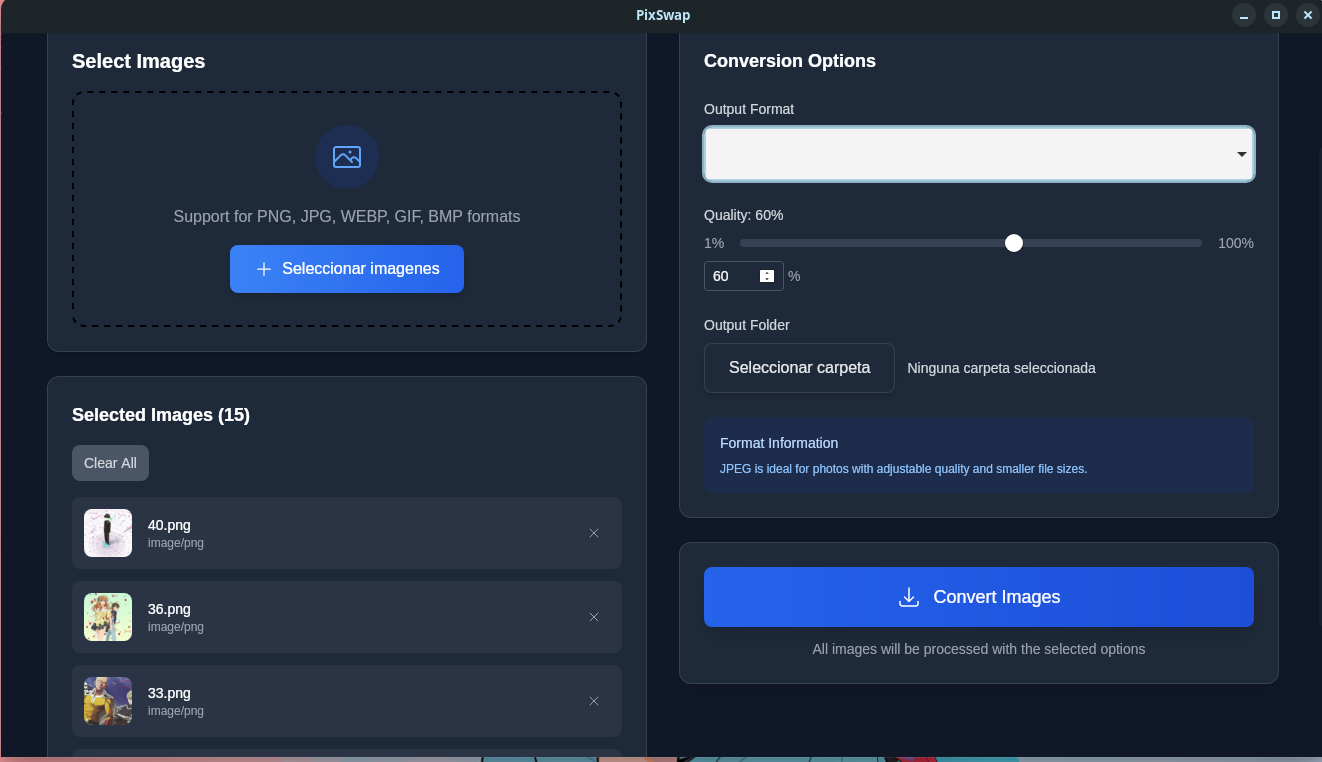Remove 33.png from the selected images
The height and width of the screenshot is (762, 1322).
click(x=594, y=701)
